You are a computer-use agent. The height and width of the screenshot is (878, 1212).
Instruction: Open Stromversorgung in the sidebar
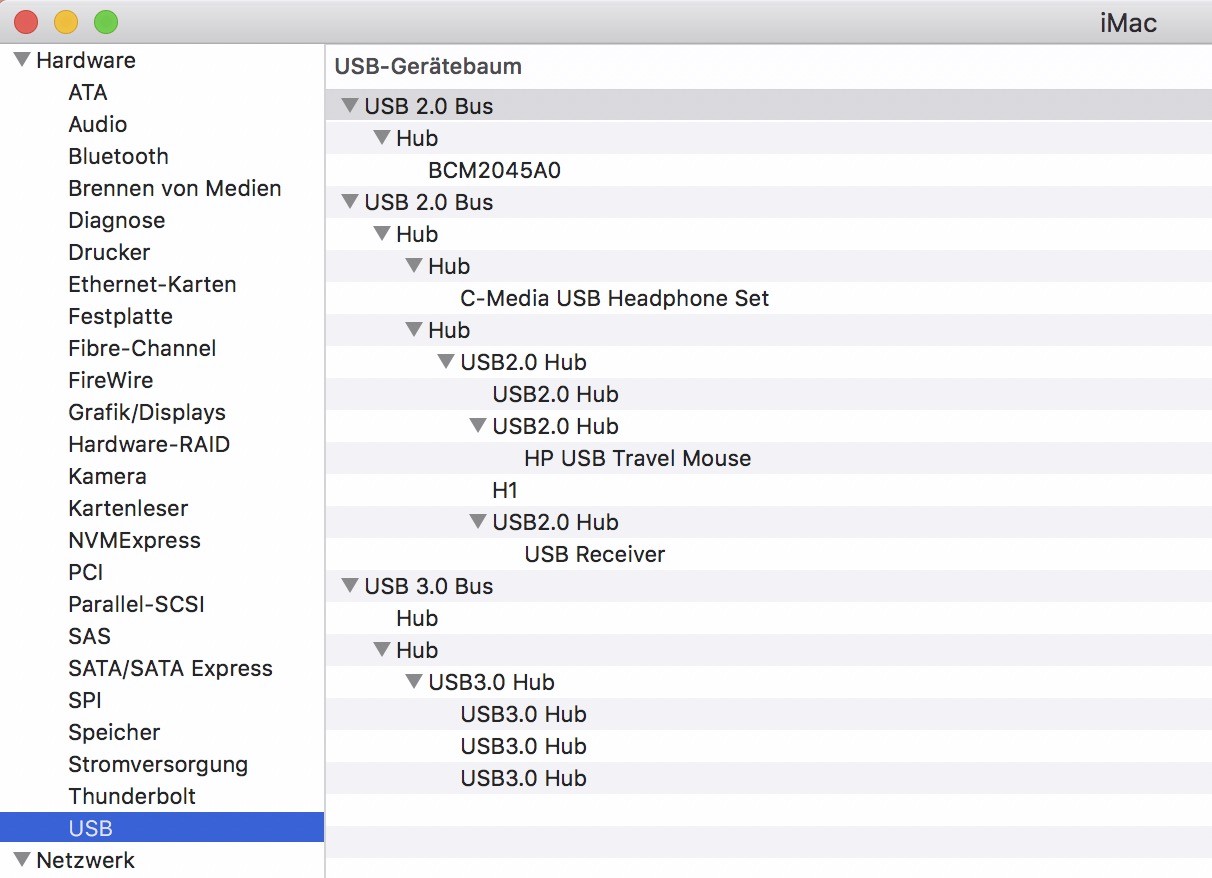pos(158,765)
